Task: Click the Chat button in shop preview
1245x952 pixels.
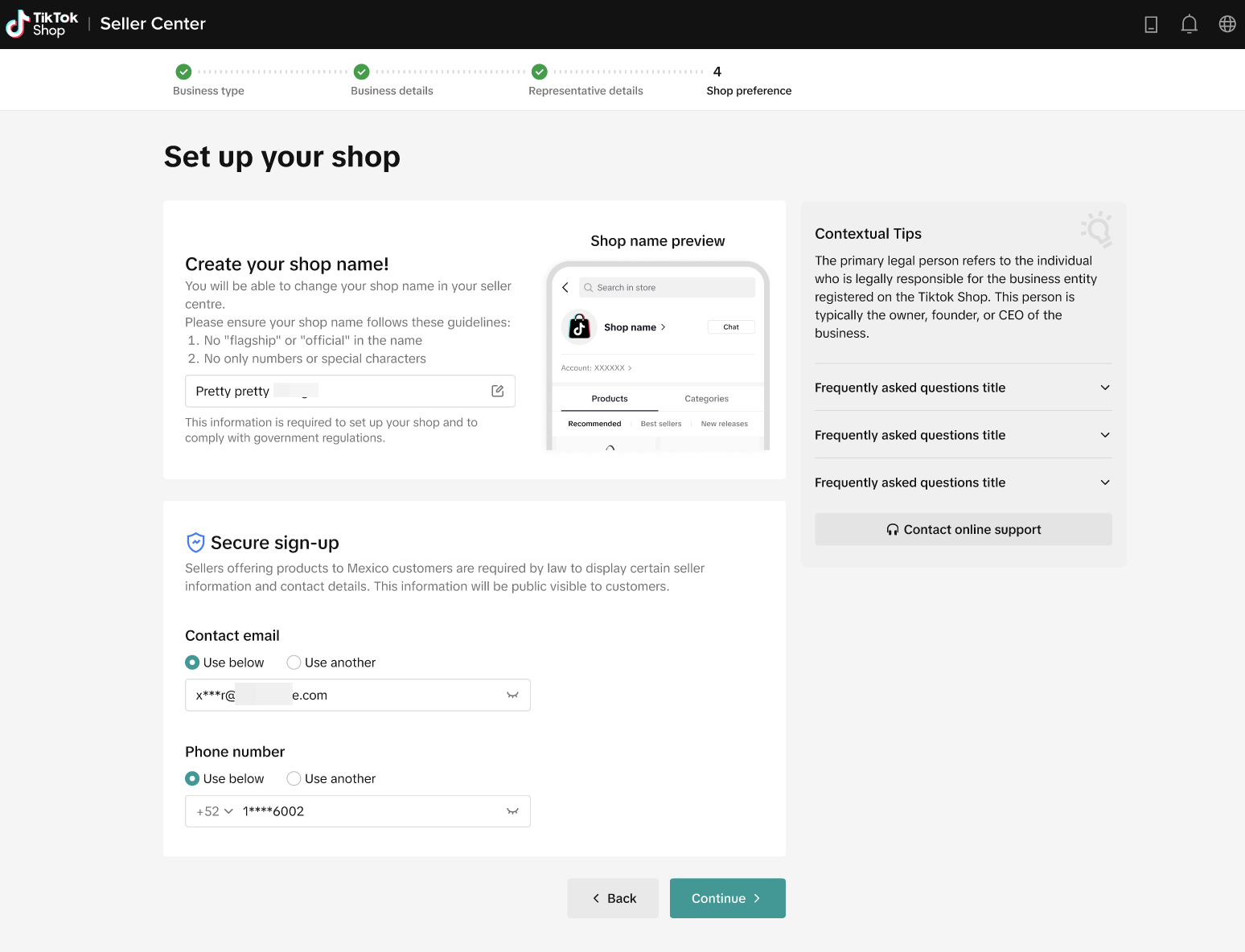Action: (x=730, y=326)
